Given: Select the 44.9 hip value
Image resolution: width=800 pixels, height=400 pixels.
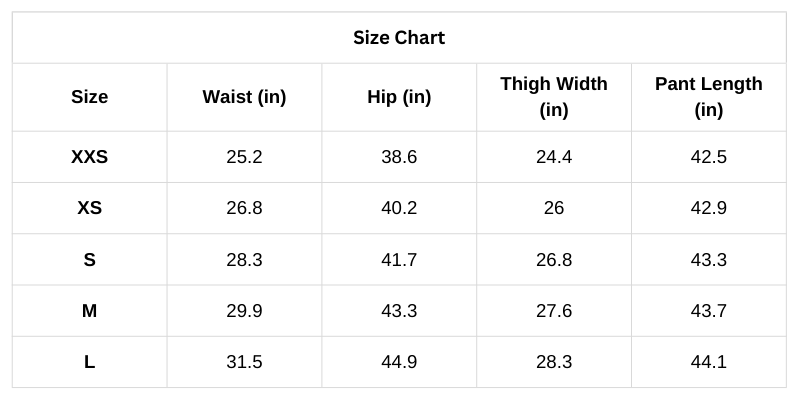Looking at the screenshot, I should 399,362.
